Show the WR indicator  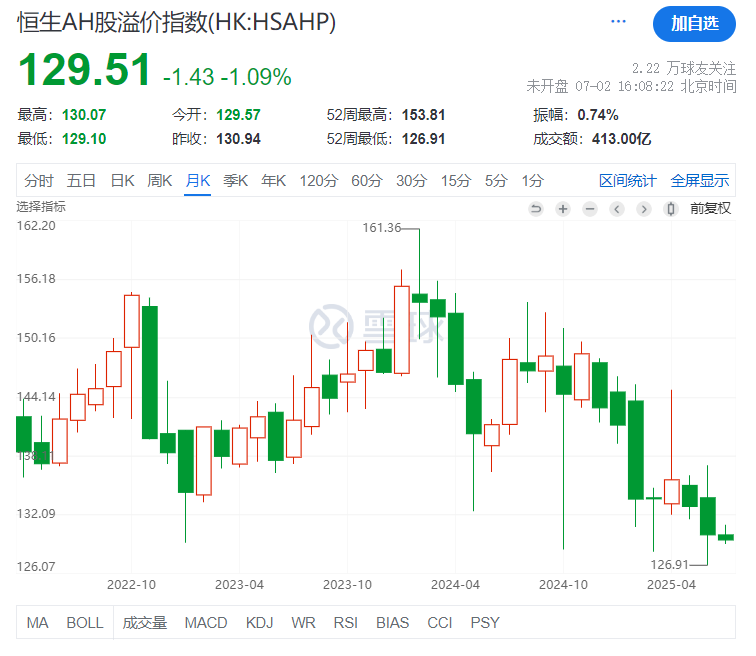303,623
